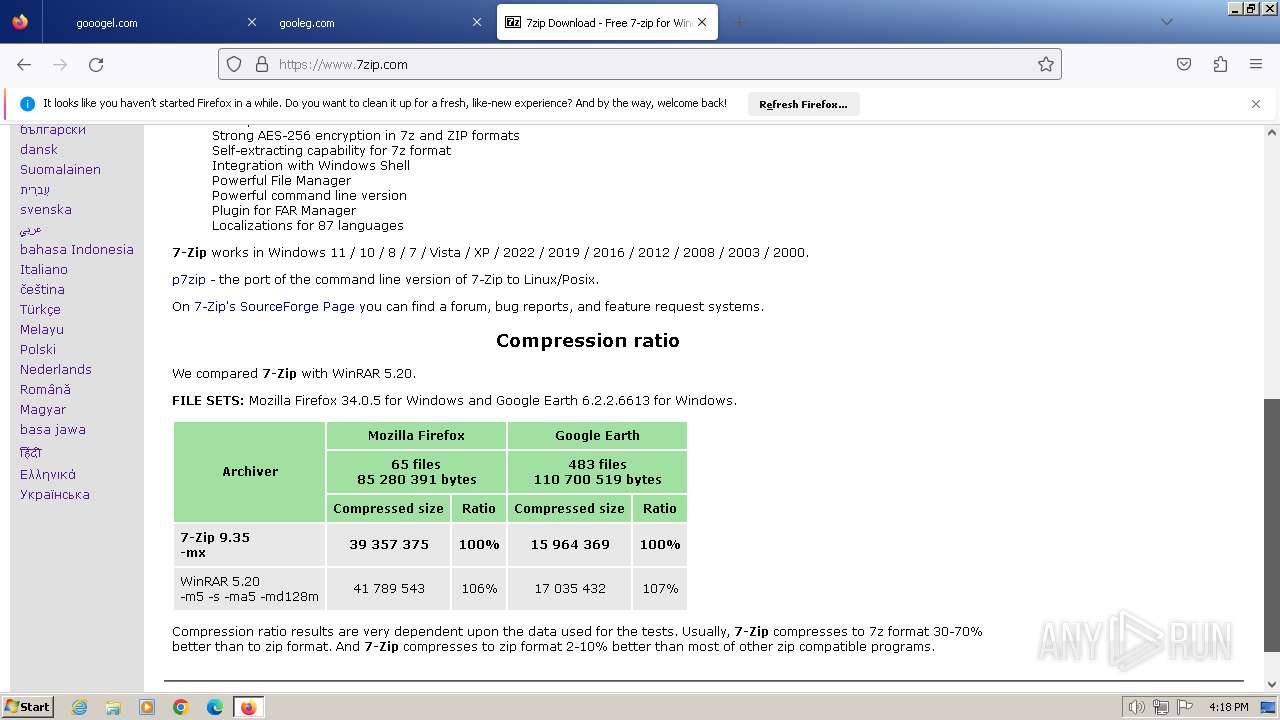Viewport: 1280px width, 720px height.
Task: Select dansk language link
Action: coord(39,150)
